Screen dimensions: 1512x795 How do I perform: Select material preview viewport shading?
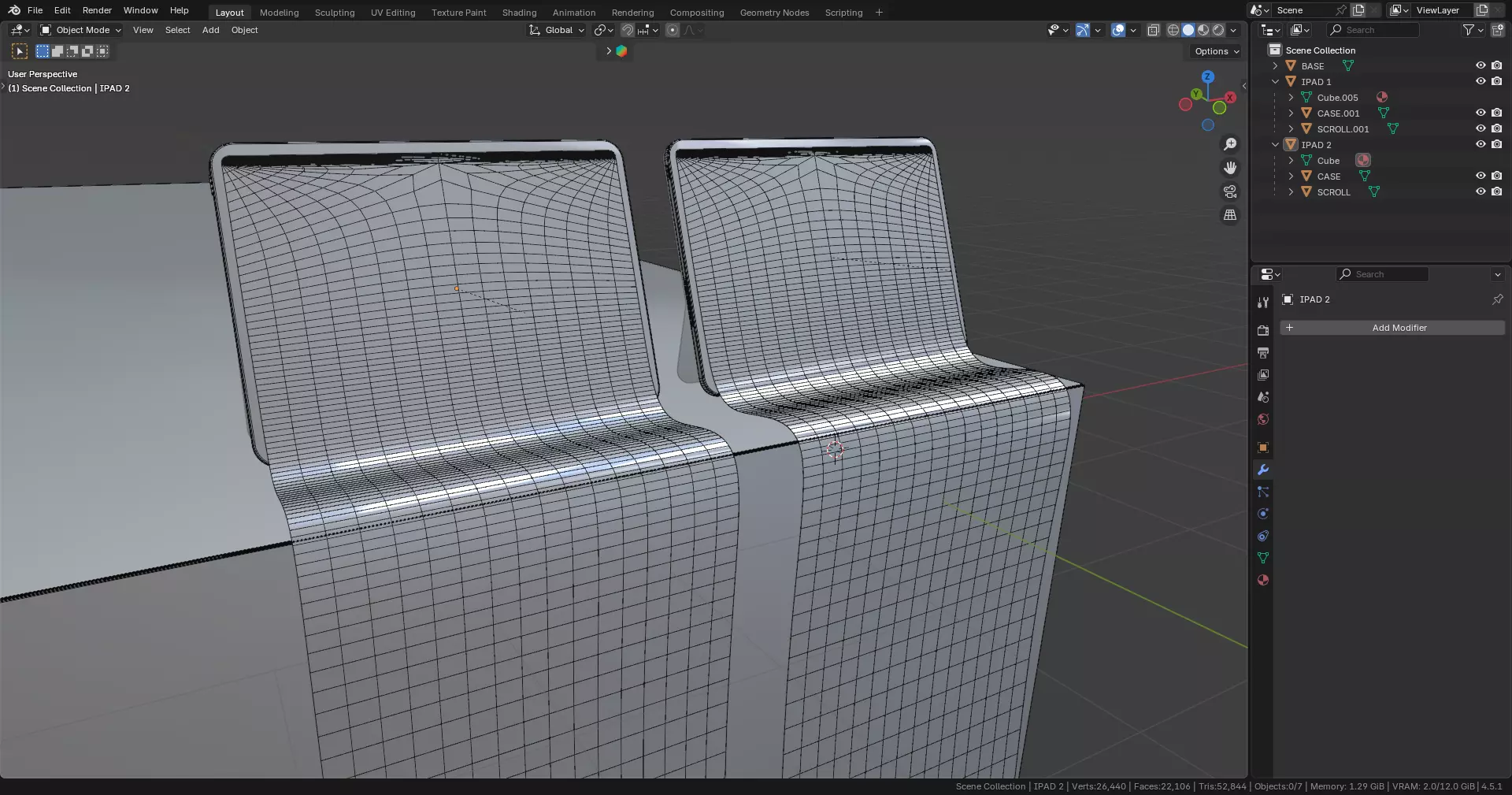click(1203, 30)
